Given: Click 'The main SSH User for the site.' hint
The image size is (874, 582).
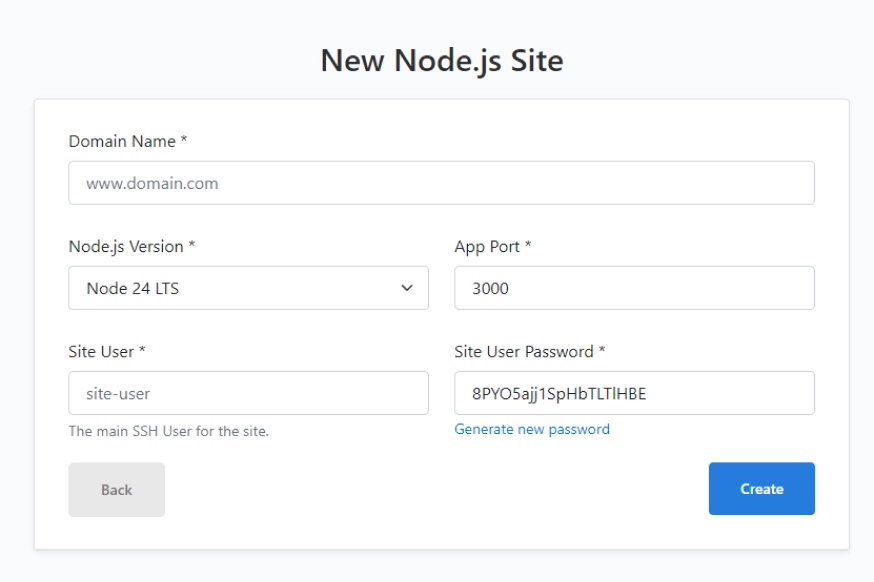Looking at the screenshot, I should (x=168, y=431).
